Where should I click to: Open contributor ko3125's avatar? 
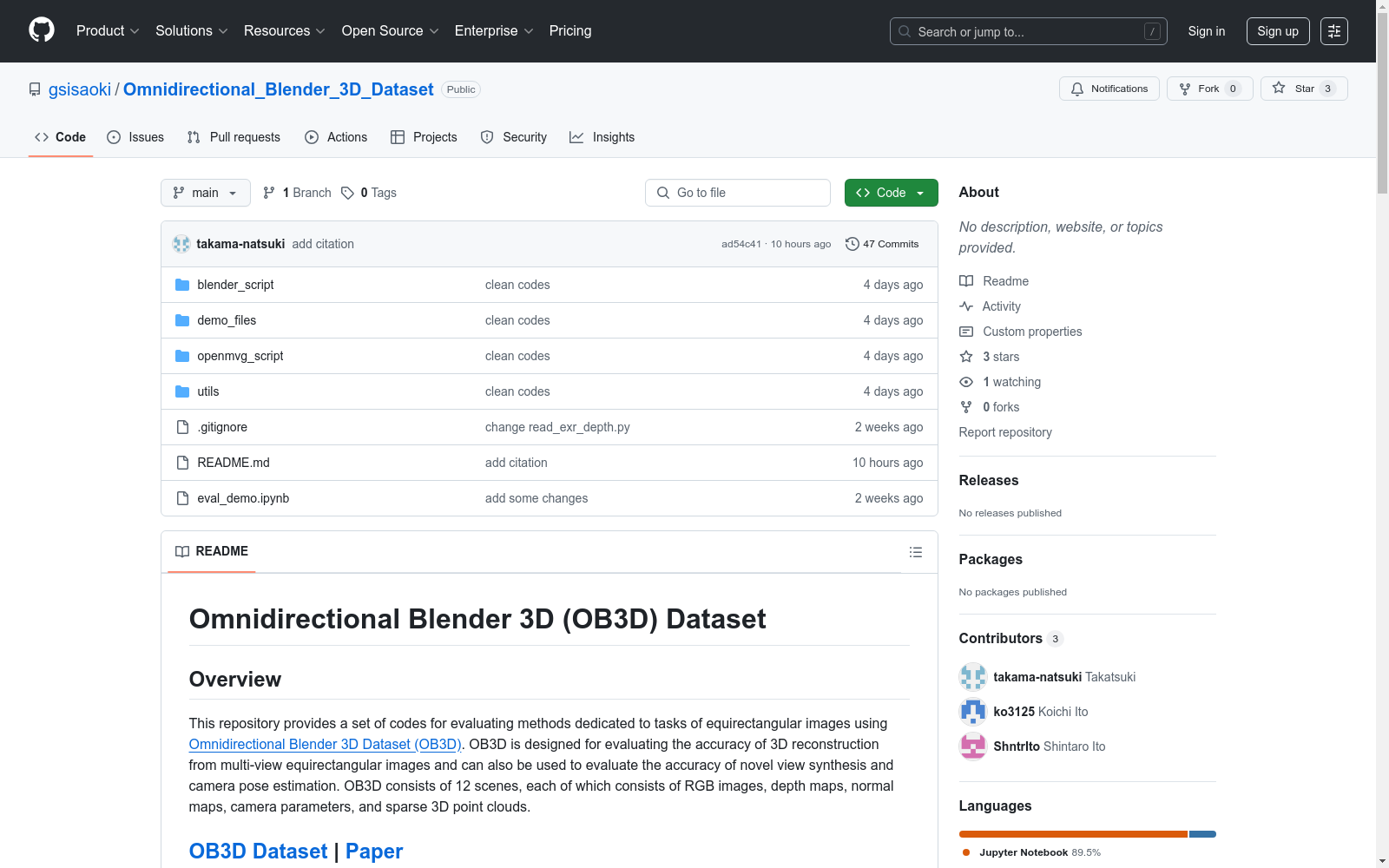pos(973,712)
